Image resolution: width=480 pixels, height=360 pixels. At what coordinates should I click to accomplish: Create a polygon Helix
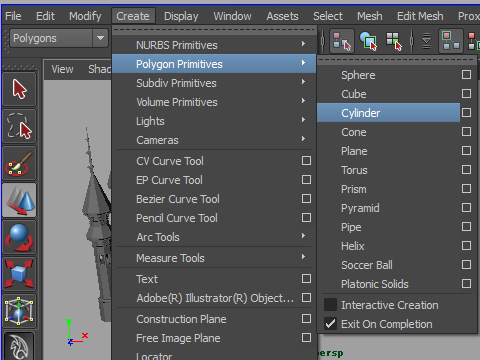point(389,246)
